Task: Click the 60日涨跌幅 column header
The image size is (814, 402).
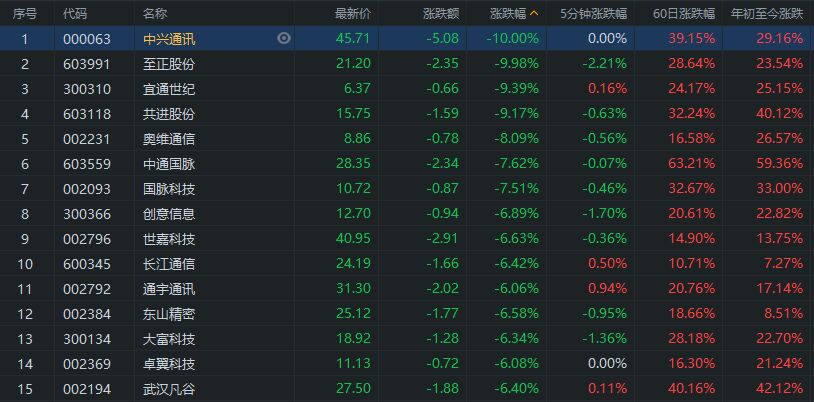Action: pyautogui.click(x=683, y=14)
